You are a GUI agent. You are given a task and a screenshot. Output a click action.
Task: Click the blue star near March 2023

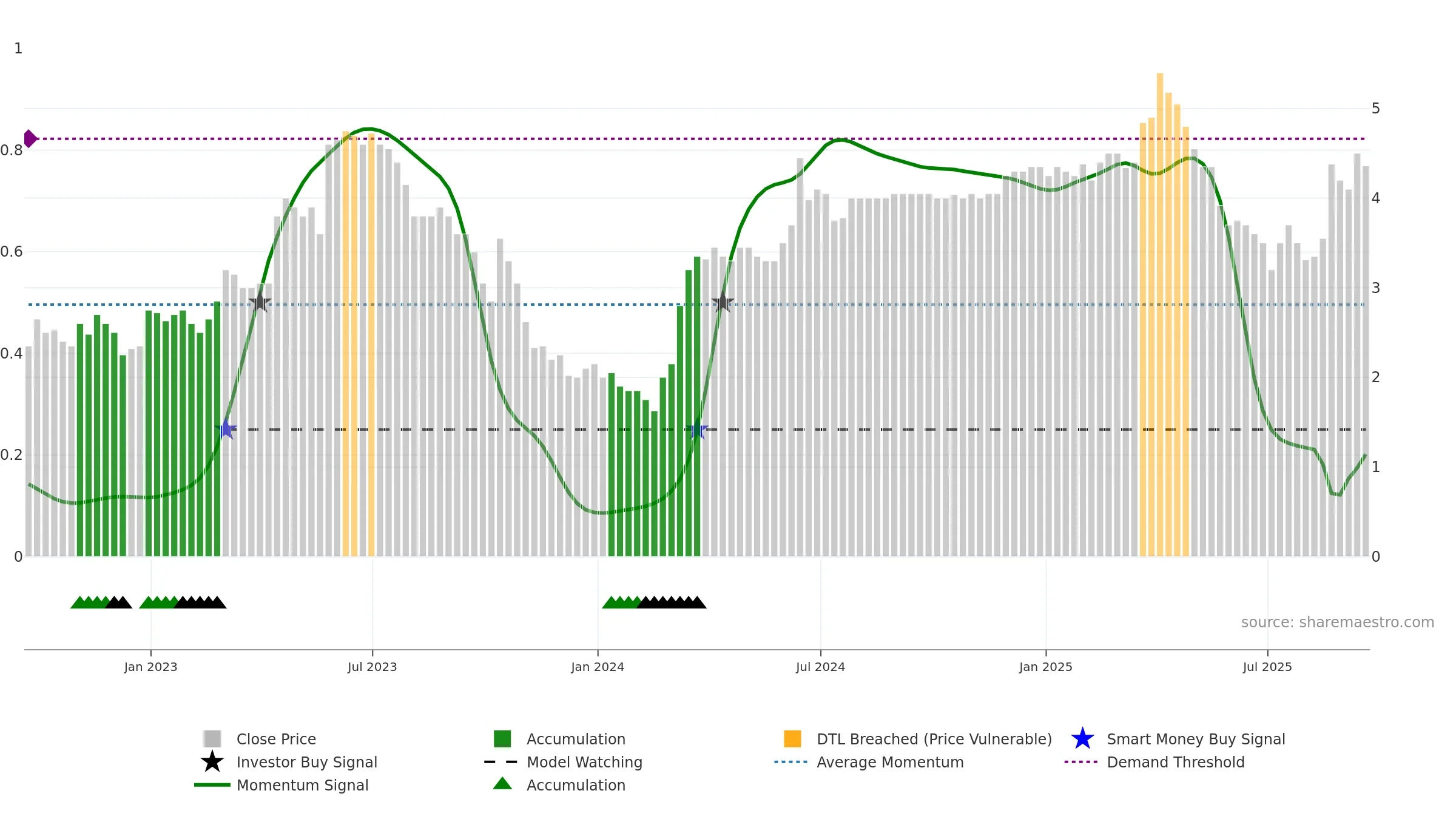click(x=226, y=429)
